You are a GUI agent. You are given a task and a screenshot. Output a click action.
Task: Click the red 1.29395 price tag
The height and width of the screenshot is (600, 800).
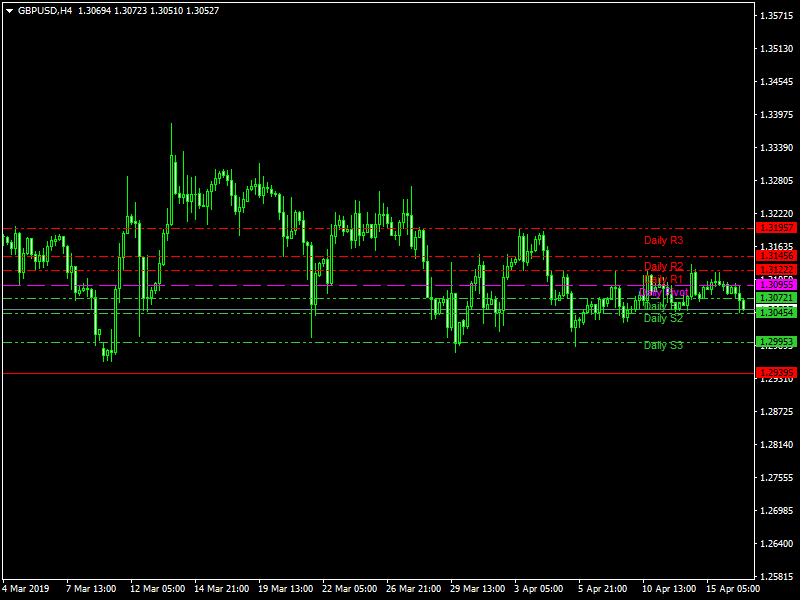click(777, 373)
